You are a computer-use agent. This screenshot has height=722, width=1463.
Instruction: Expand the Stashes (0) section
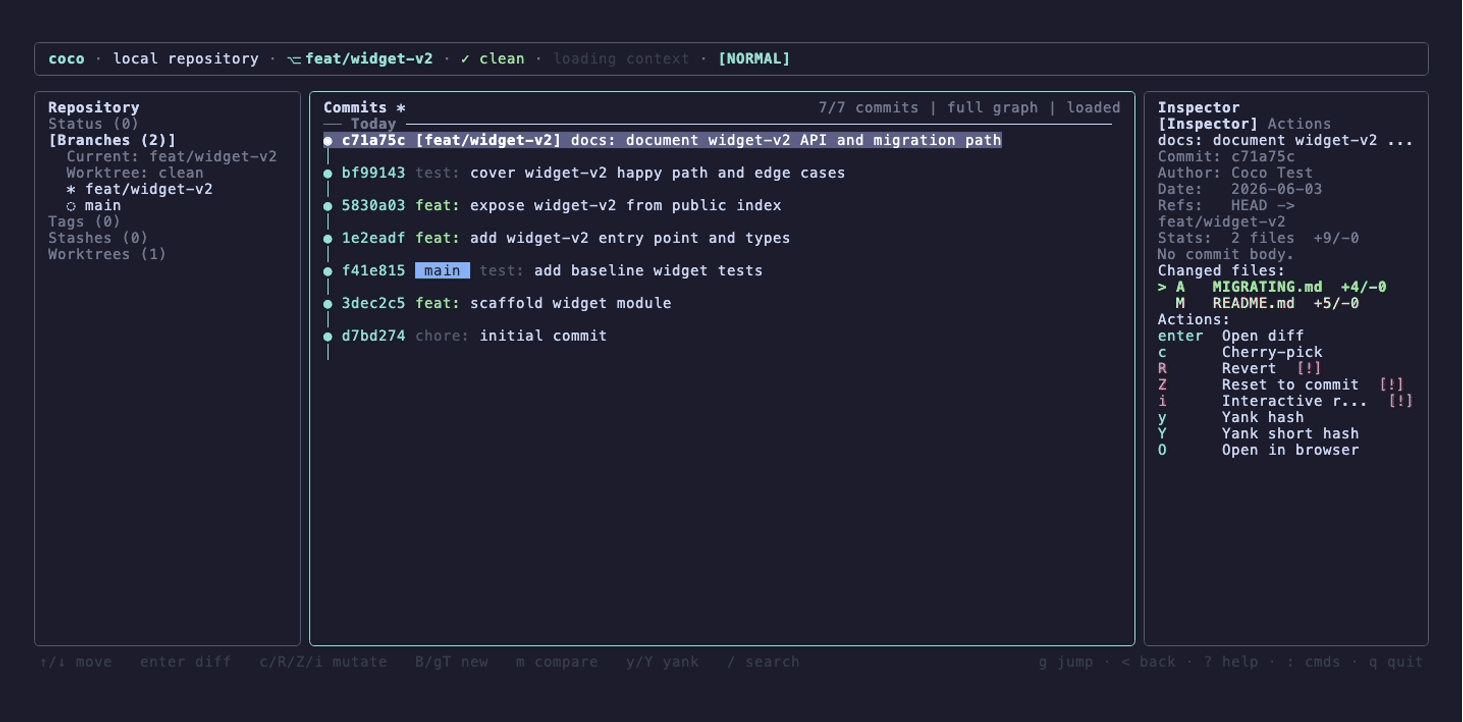tap(98, 238)
